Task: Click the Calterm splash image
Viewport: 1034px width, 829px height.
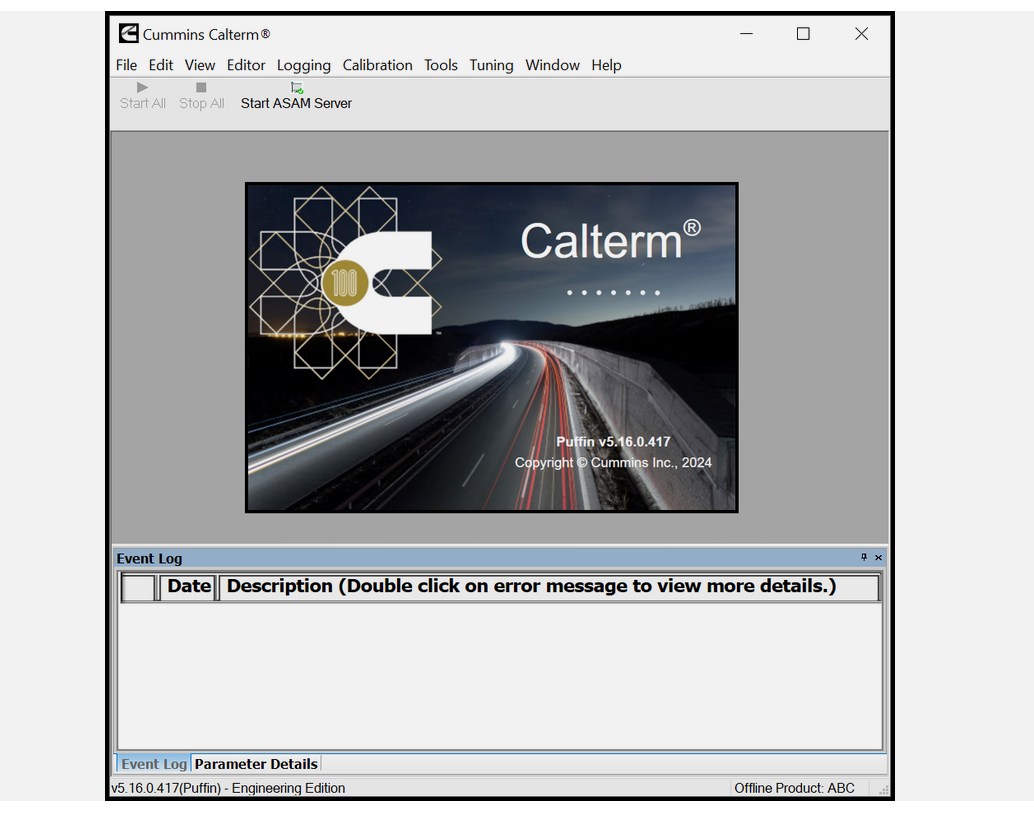Action: pyautogui.click(x=491, y=348)
